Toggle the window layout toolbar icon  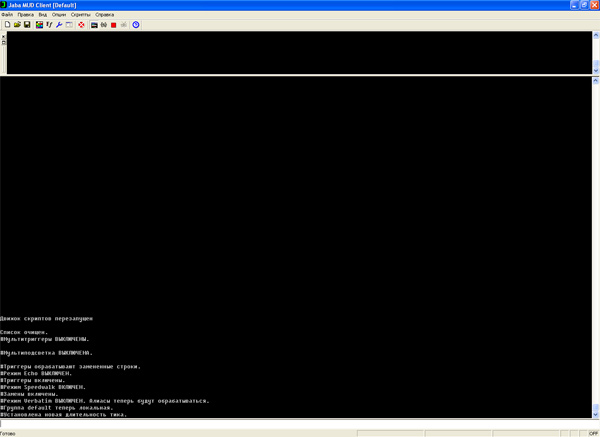coord(69,25)
